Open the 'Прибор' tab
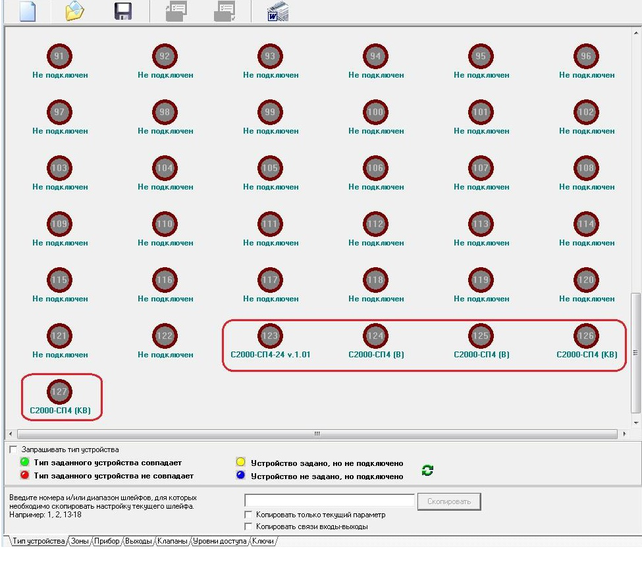 [x=106, y=541]
